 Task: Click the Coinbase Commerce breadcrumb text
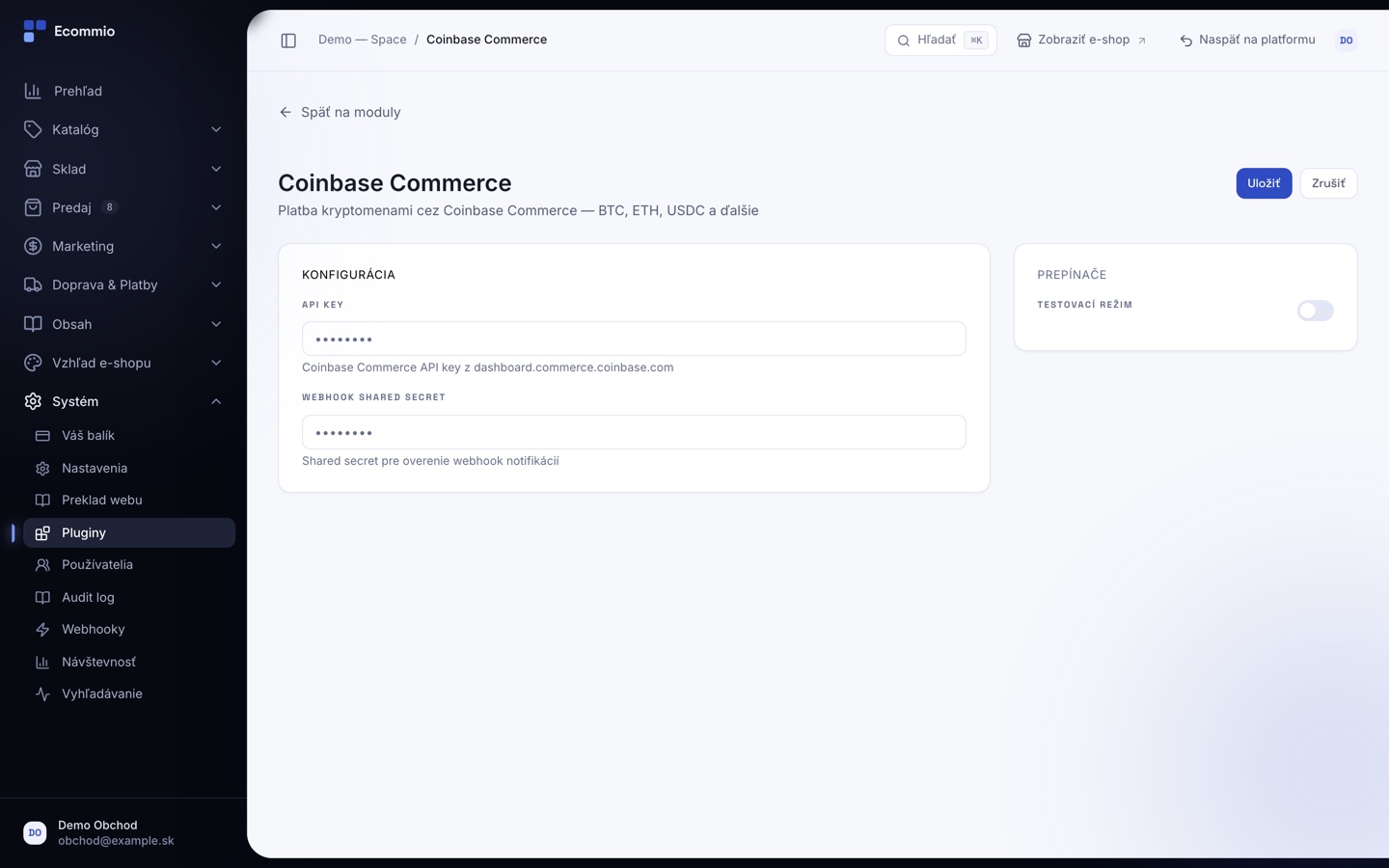486,40
